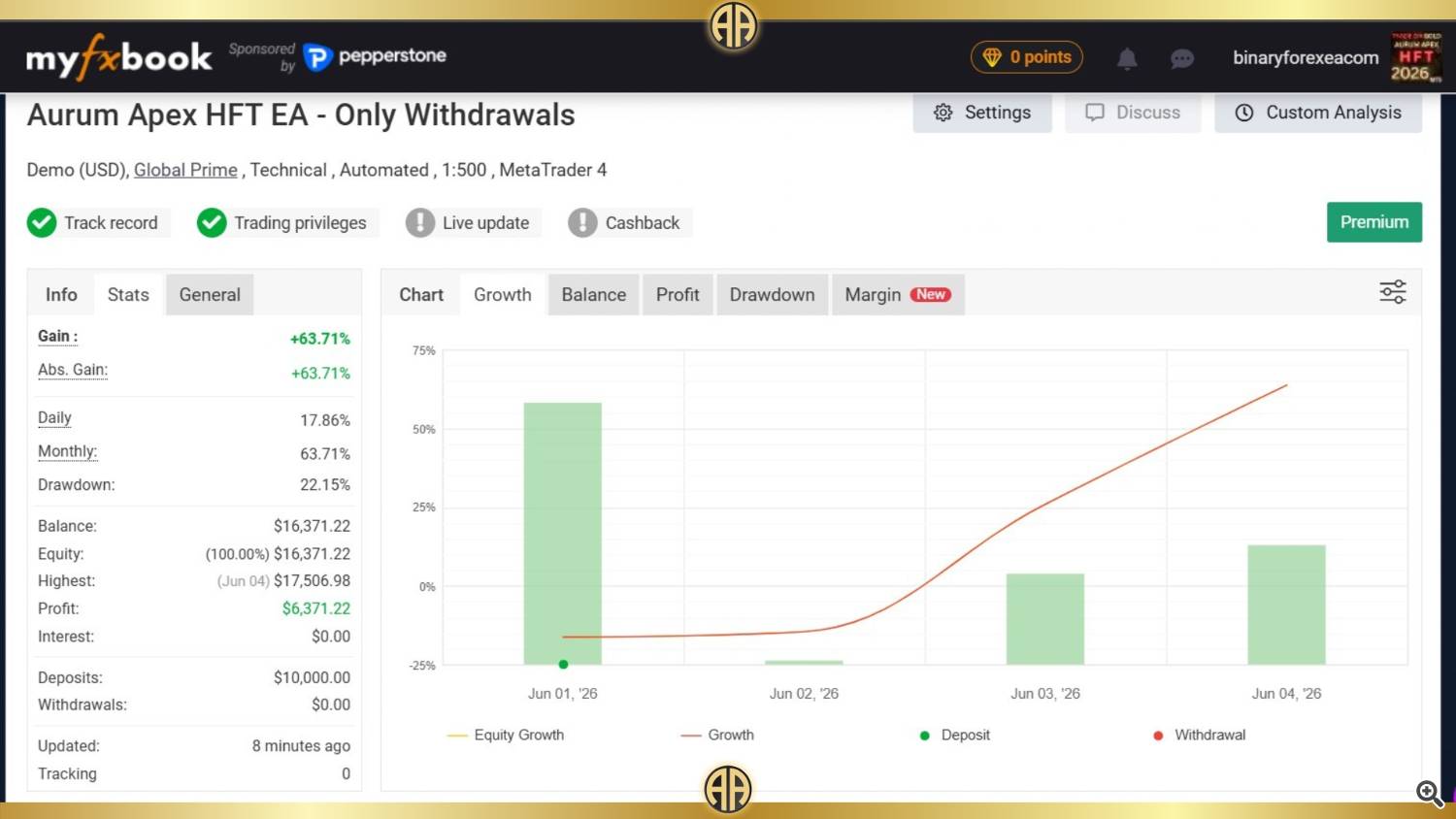Screen dimensions: 1456x819
Task: Open Custom Analysis
Action: coord(1318,113)
